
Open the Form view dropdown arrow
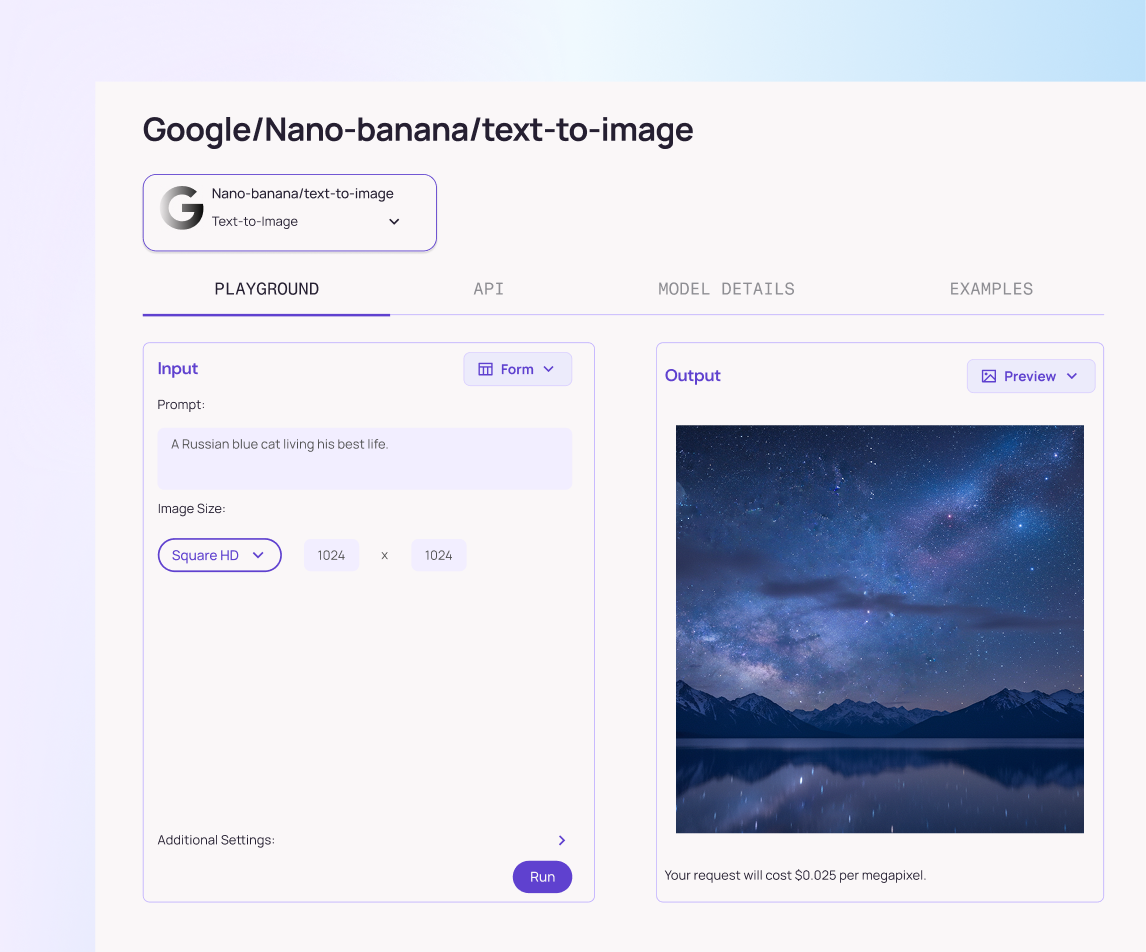[x=548, y=369]
